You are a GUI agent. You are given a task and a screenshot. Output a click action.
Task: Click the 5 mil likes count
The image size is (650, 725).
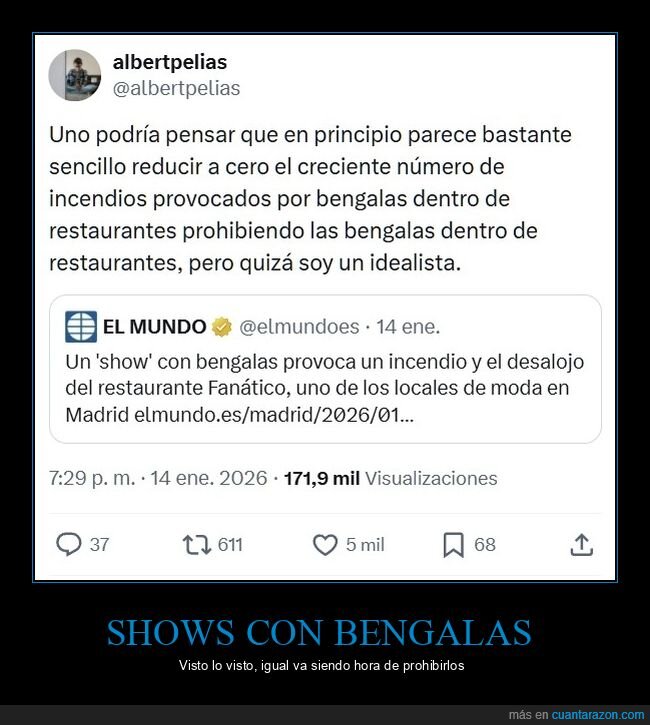(x=365, y=545)
